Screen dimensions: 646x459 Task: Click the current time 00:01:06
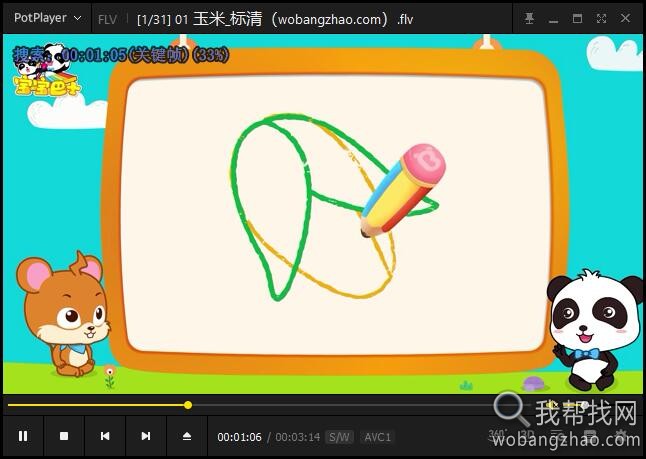point(239,437)
